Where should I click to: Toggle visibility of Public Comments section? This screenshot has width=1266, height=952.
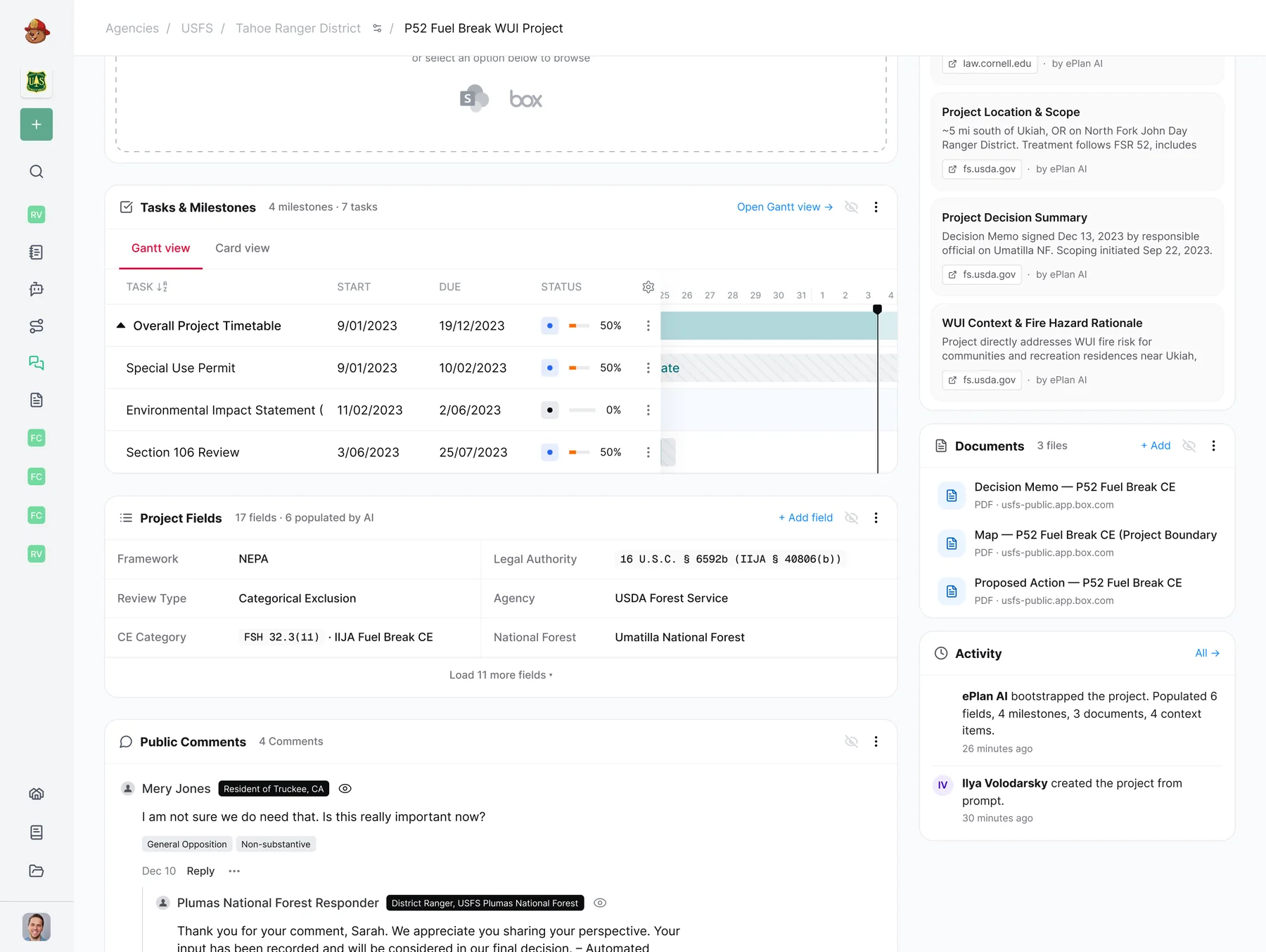851,741
